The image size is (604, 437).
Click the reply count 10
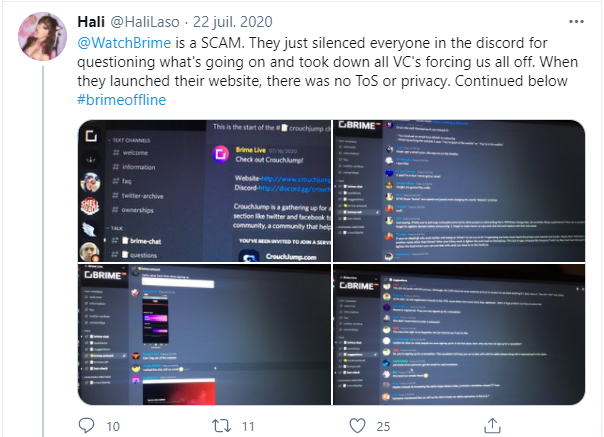(x=113, y=426)
